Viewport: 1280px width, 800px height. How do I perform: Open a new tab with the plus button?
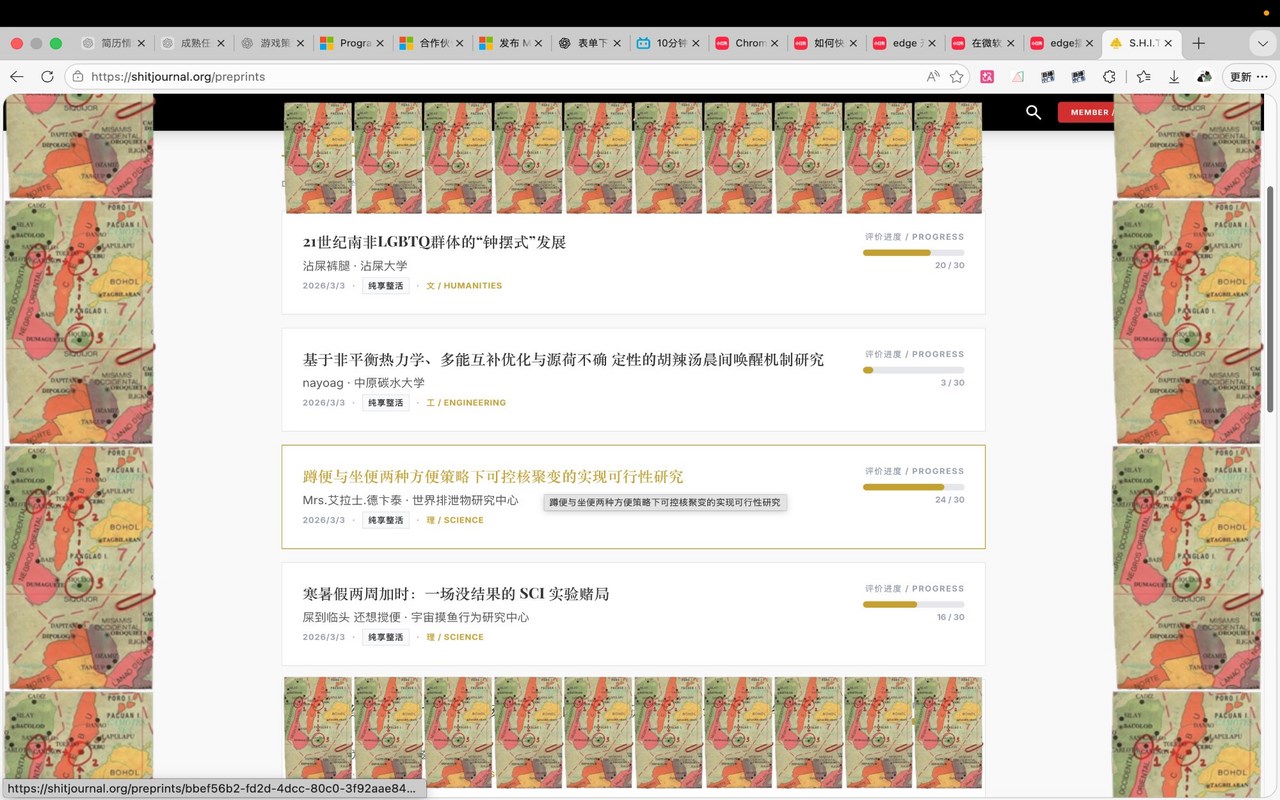click(1198, 43)
